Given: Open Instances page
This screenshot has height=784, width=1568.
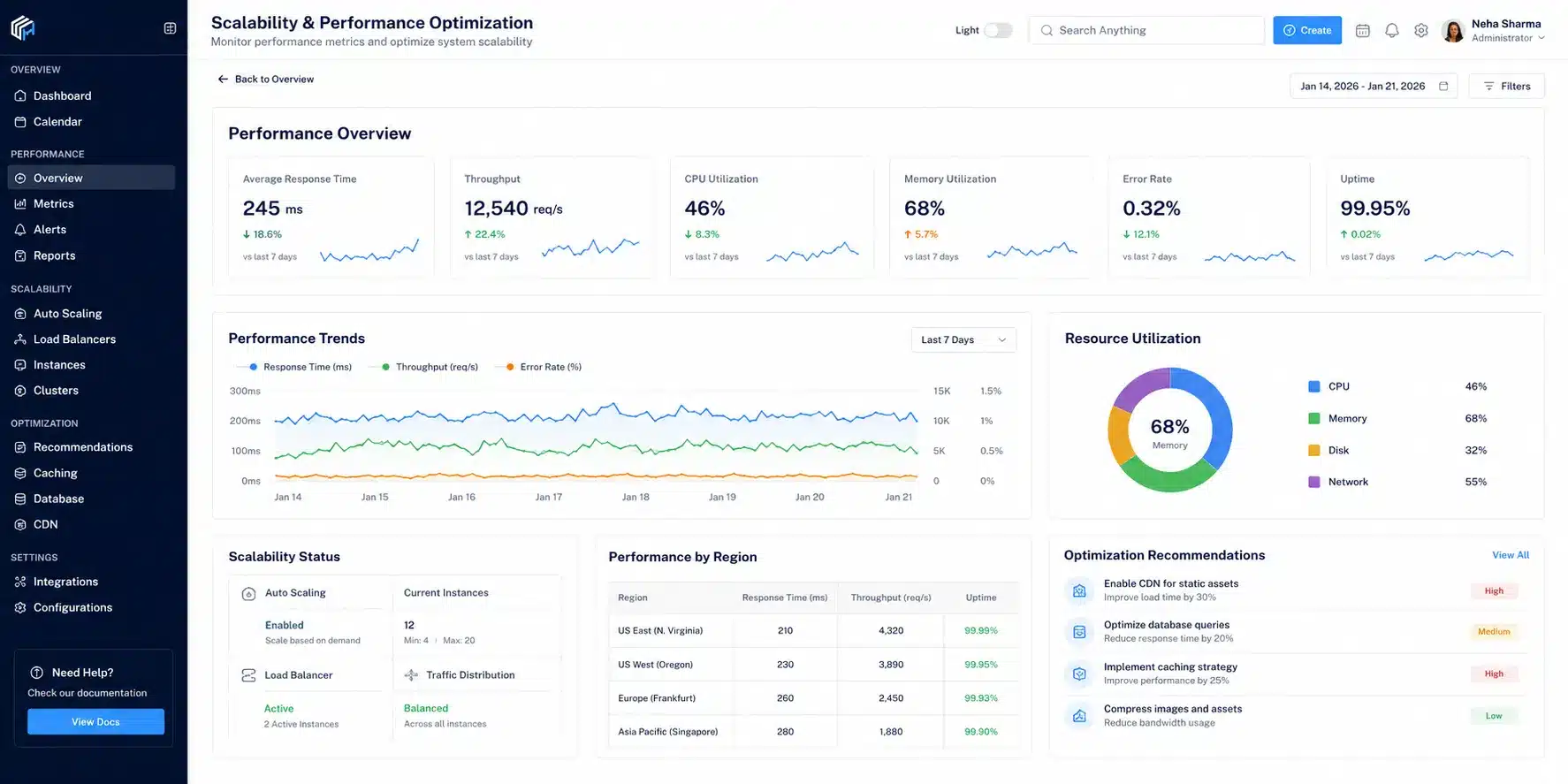Looking at the screenshot, I should [x=91, y=365].
